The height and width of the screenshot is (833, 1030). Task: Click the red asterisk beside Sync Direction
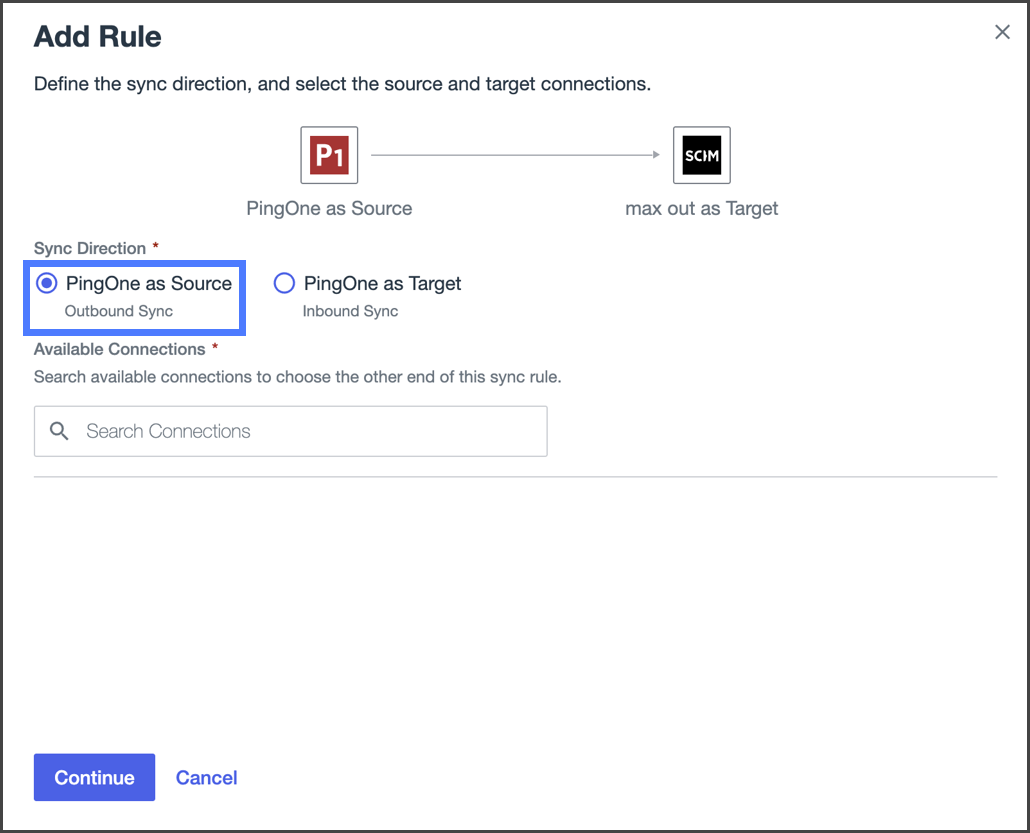156,246
